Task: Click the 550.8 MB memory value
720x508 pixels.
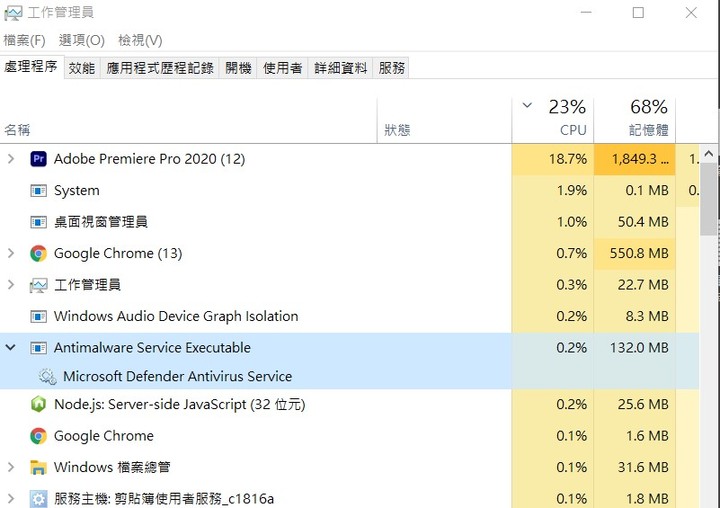Action: click(x=639, y=254)
